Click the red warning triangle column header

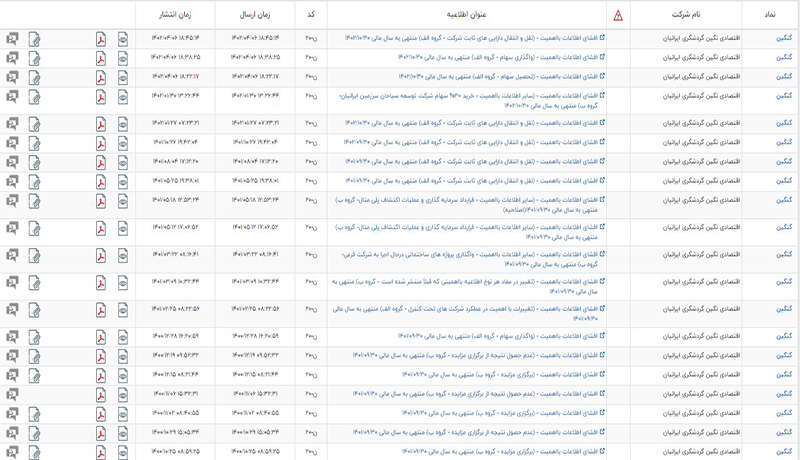tap(618, 15)
